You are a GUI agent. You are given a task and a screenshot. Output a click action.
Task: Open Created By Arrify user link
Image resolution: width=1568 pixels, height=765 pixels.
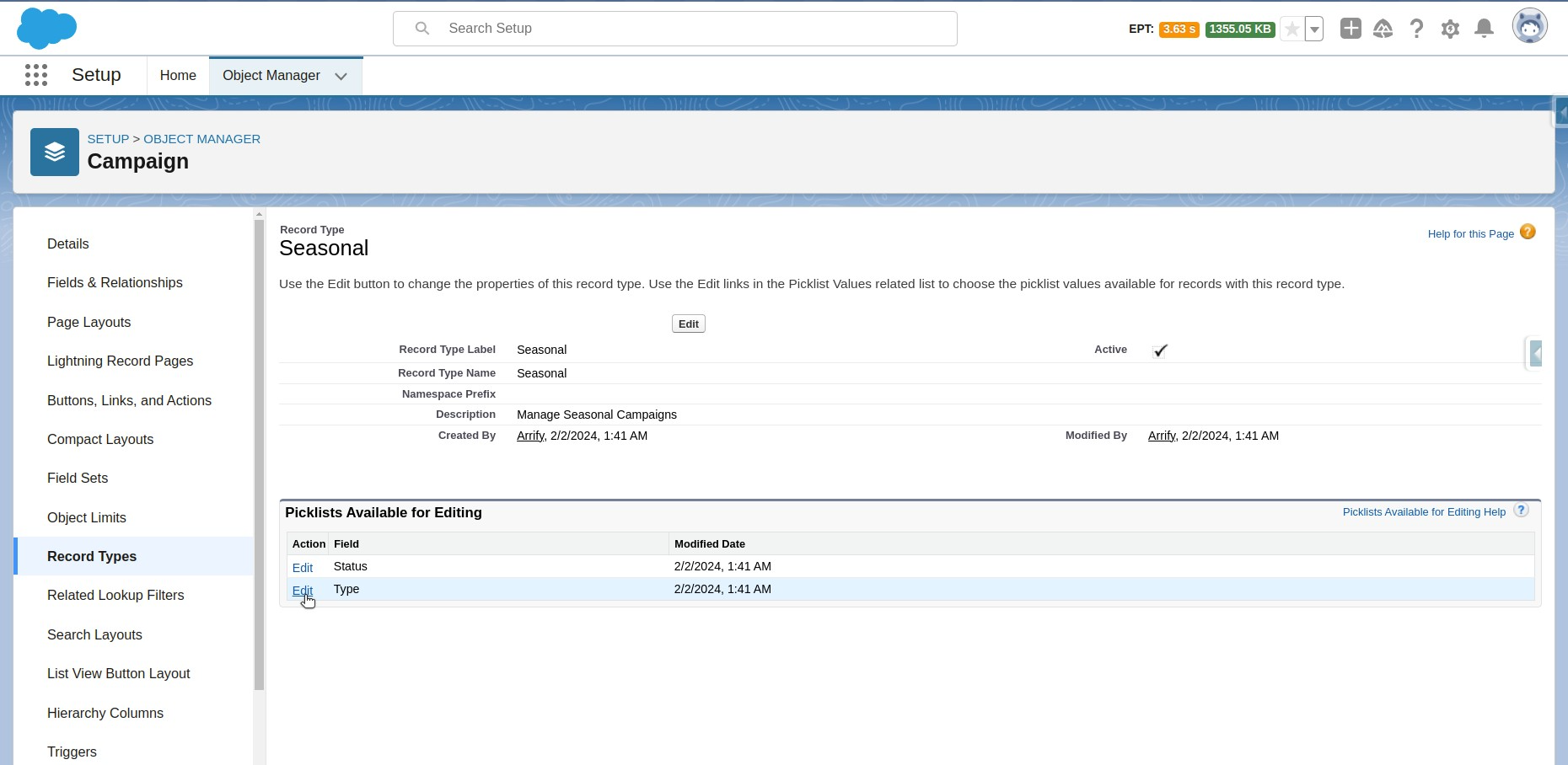[530, 436]
